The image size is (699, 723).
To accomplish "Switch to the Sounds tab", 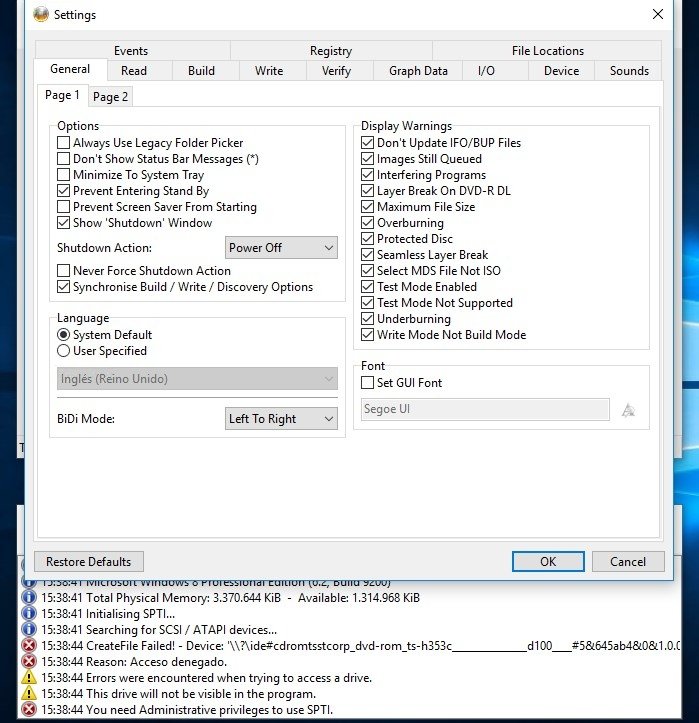I will click(x=629, y=71).
